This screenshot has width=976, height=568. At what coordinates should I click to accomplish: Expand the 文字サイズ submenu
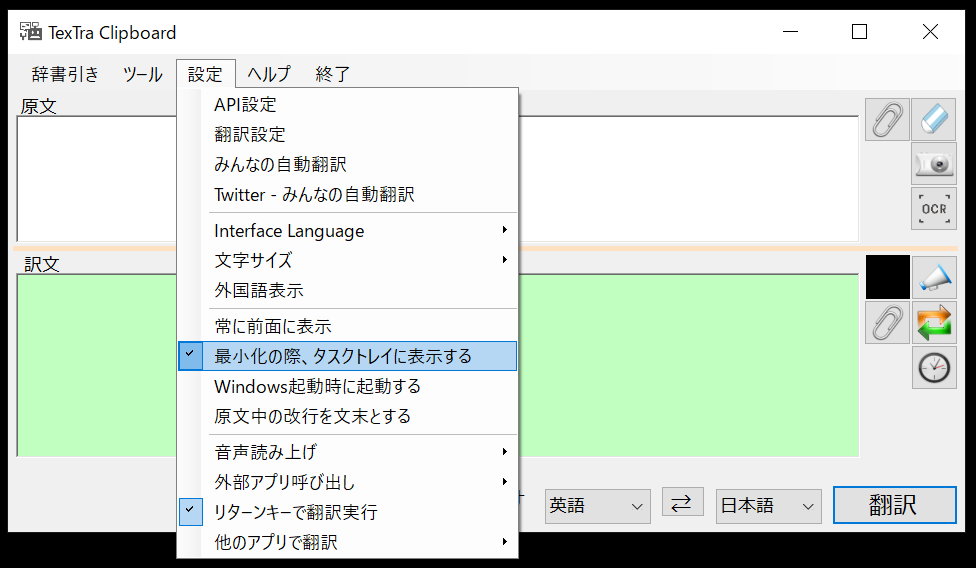coord(347,260)
